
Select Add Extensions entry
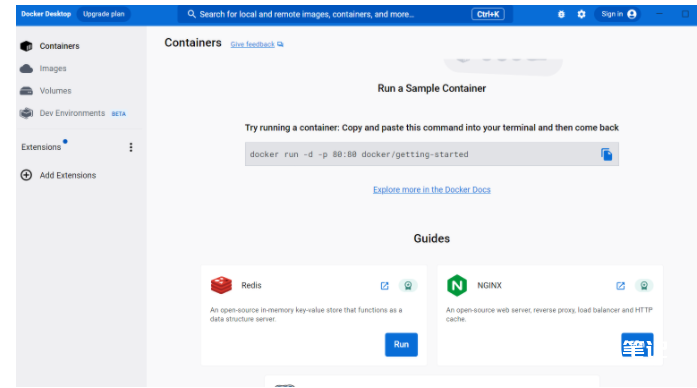pos(68,175)
